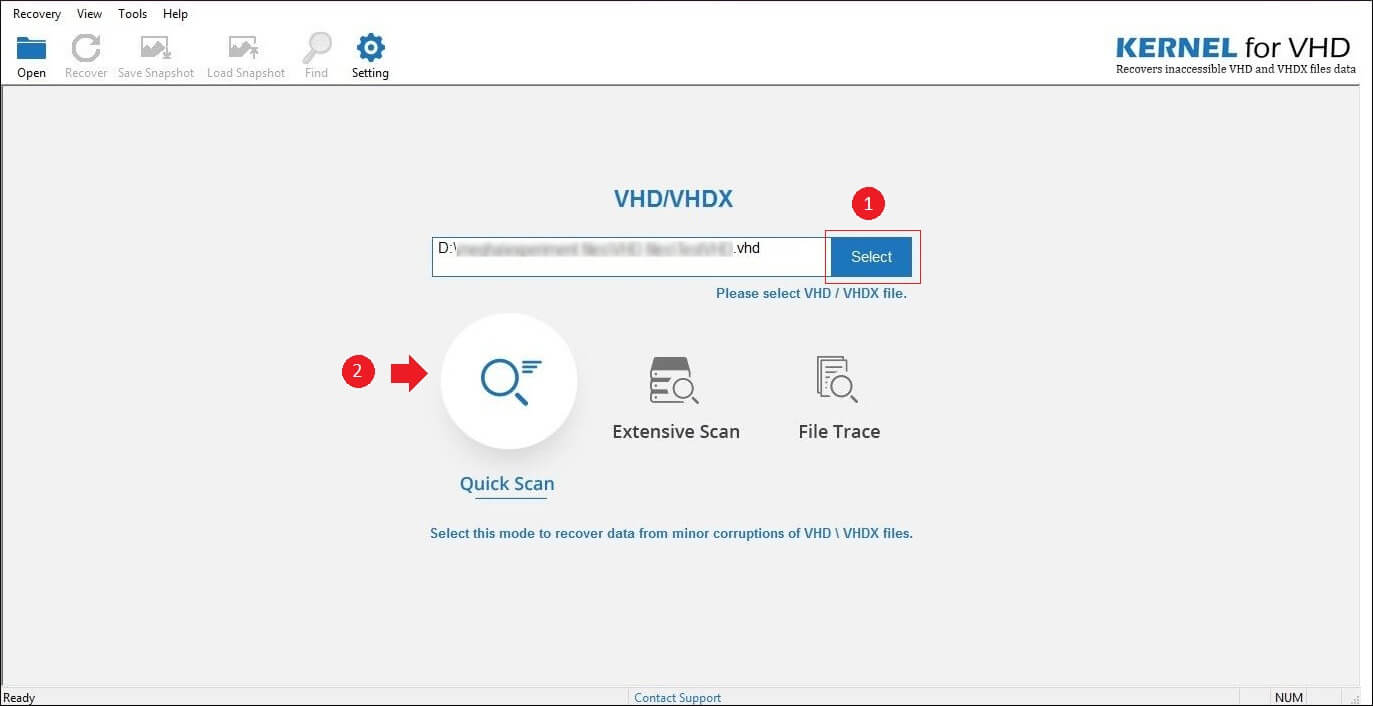This screenshot has height=706, width=1373.
Task: Click the Extensive Scan label
Action: pos(676,432)
